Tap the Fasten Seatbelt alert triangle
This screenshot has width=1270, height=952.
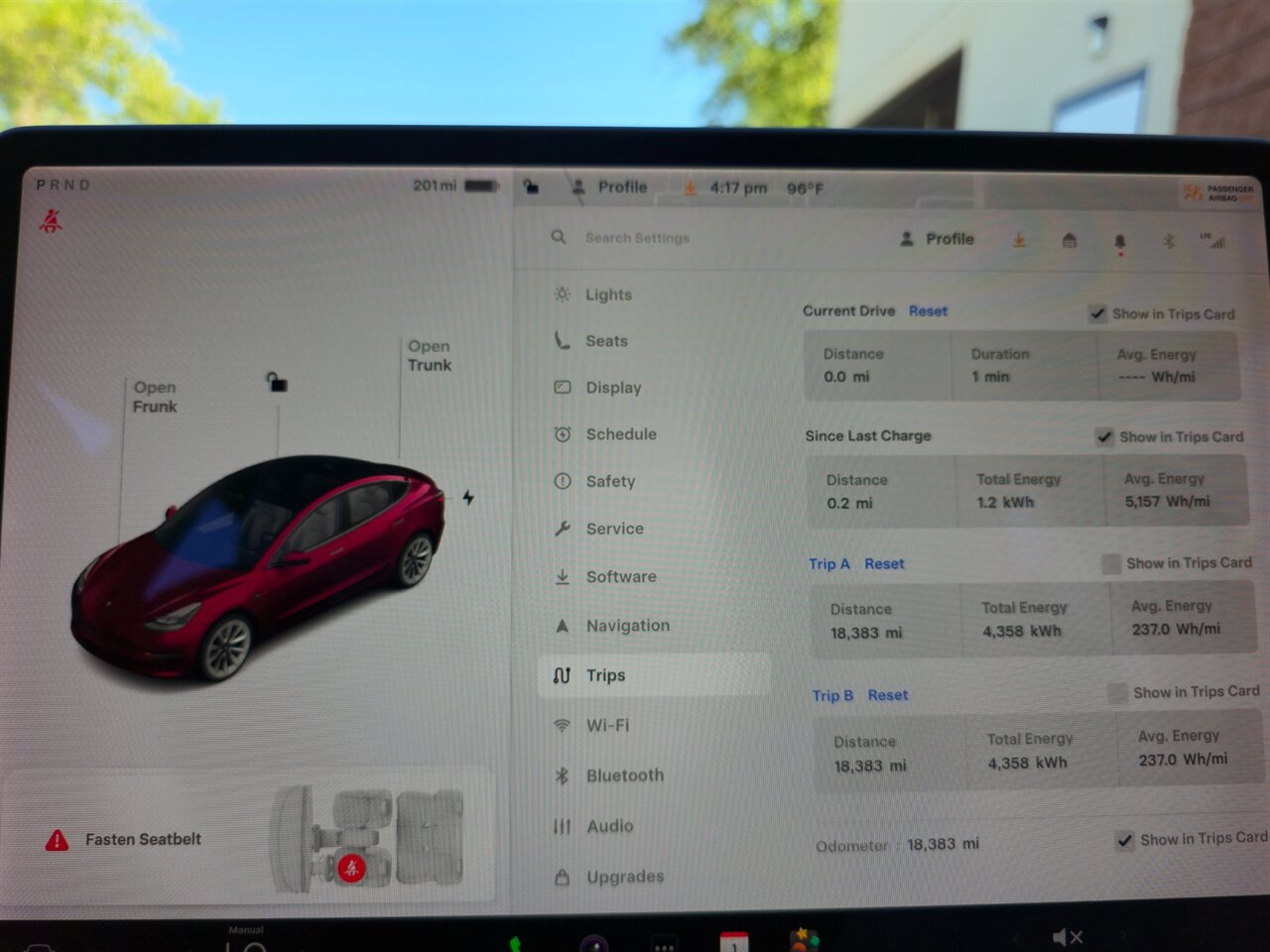(x=58, y=840)
